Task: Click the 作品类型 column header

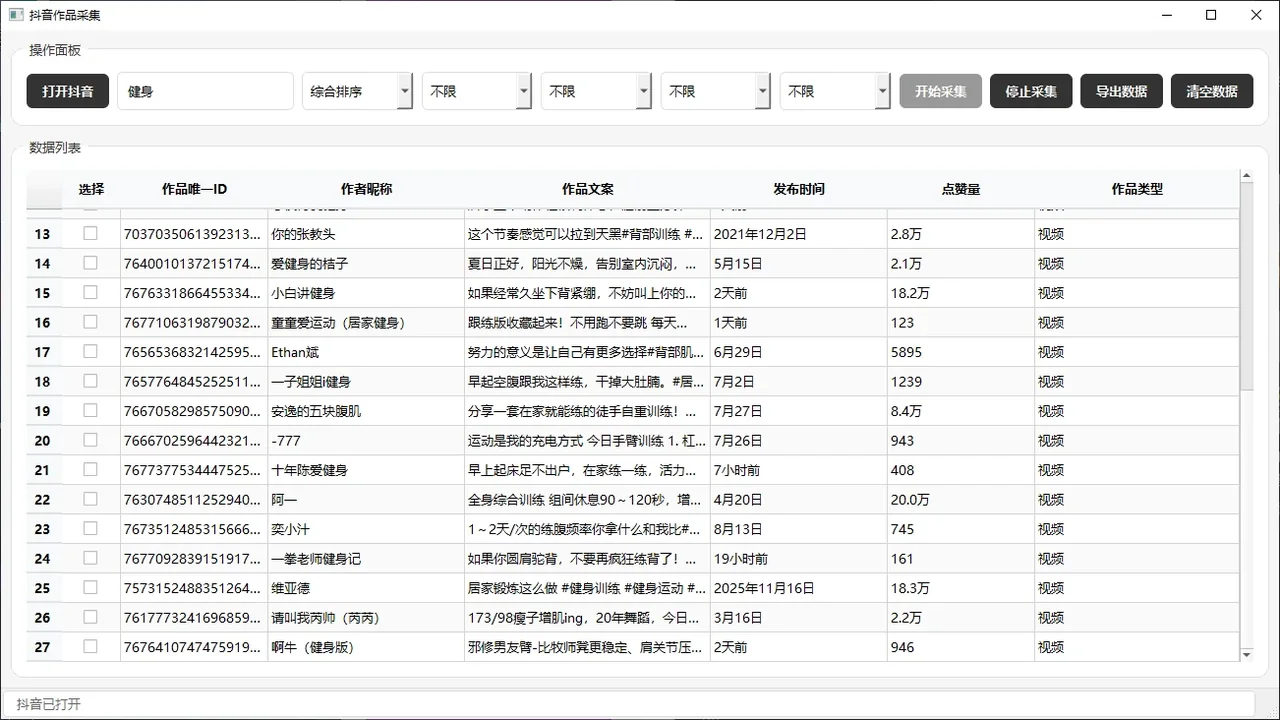Action: coord(1137,189)
